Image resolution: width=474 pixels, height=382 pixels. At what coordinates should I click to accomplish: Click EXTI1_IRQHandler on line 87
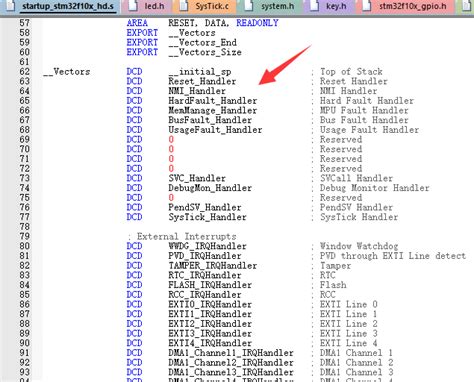[210, 314]
